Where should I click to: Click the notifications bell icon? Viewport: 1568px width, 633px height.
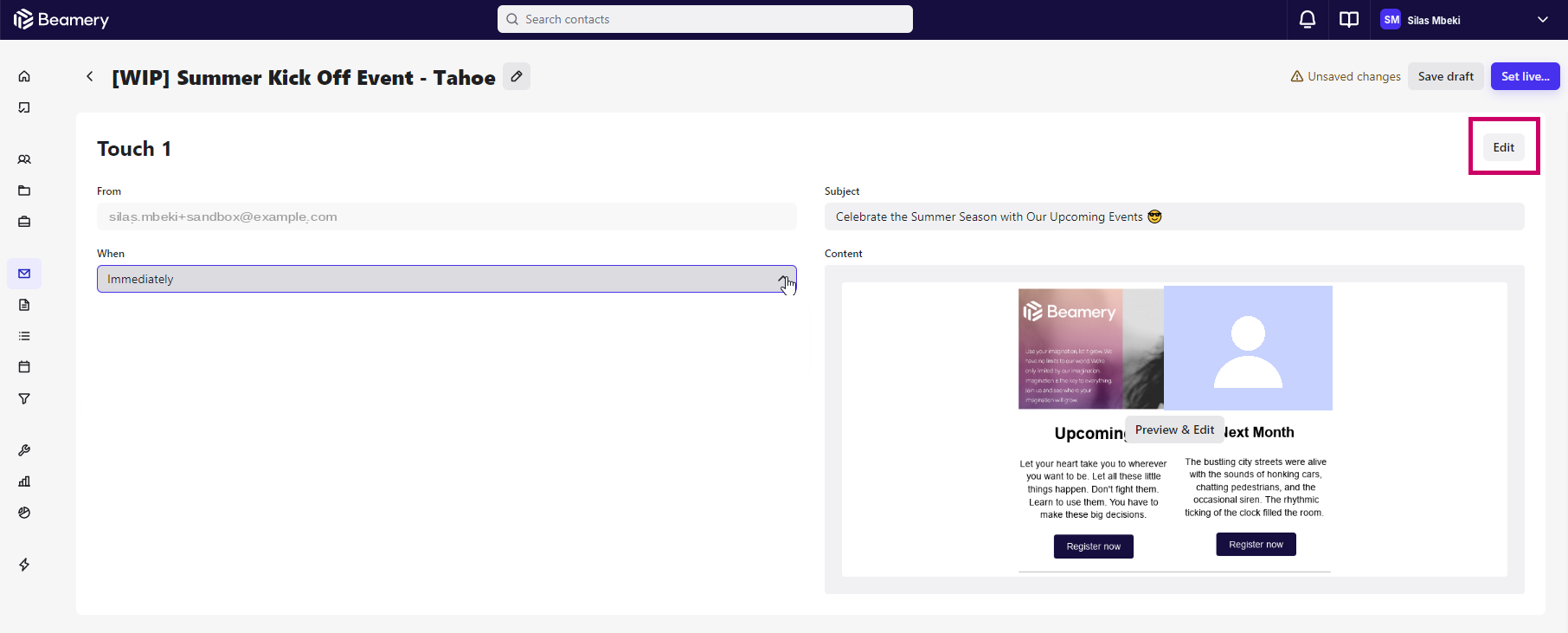1308,19
